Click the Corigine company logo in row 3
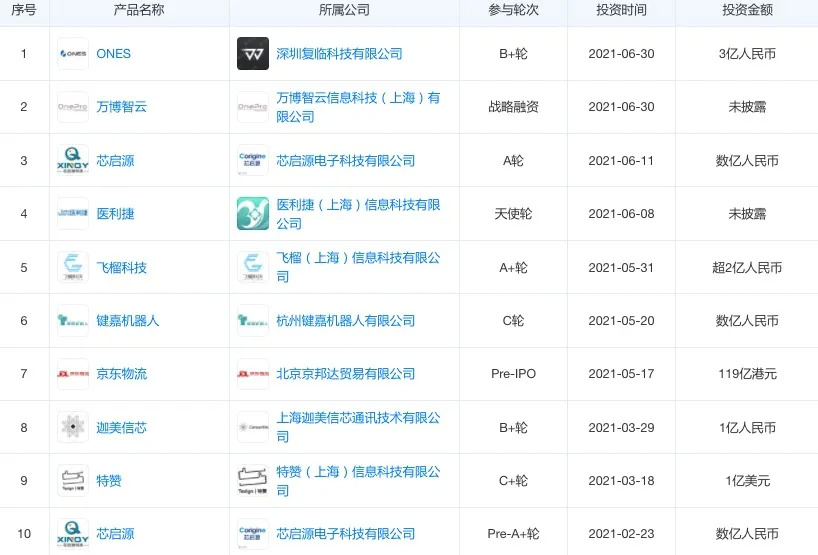Screen dimensions: 818x555 (253, 160)
